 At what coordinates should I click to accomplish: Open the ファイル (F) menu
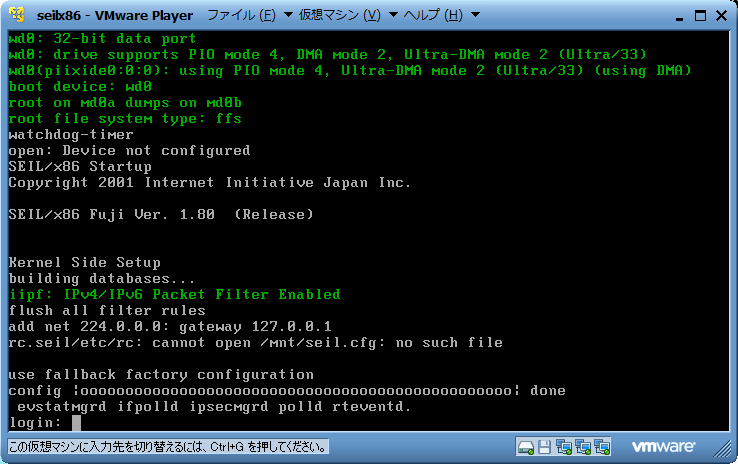[241, 15]
